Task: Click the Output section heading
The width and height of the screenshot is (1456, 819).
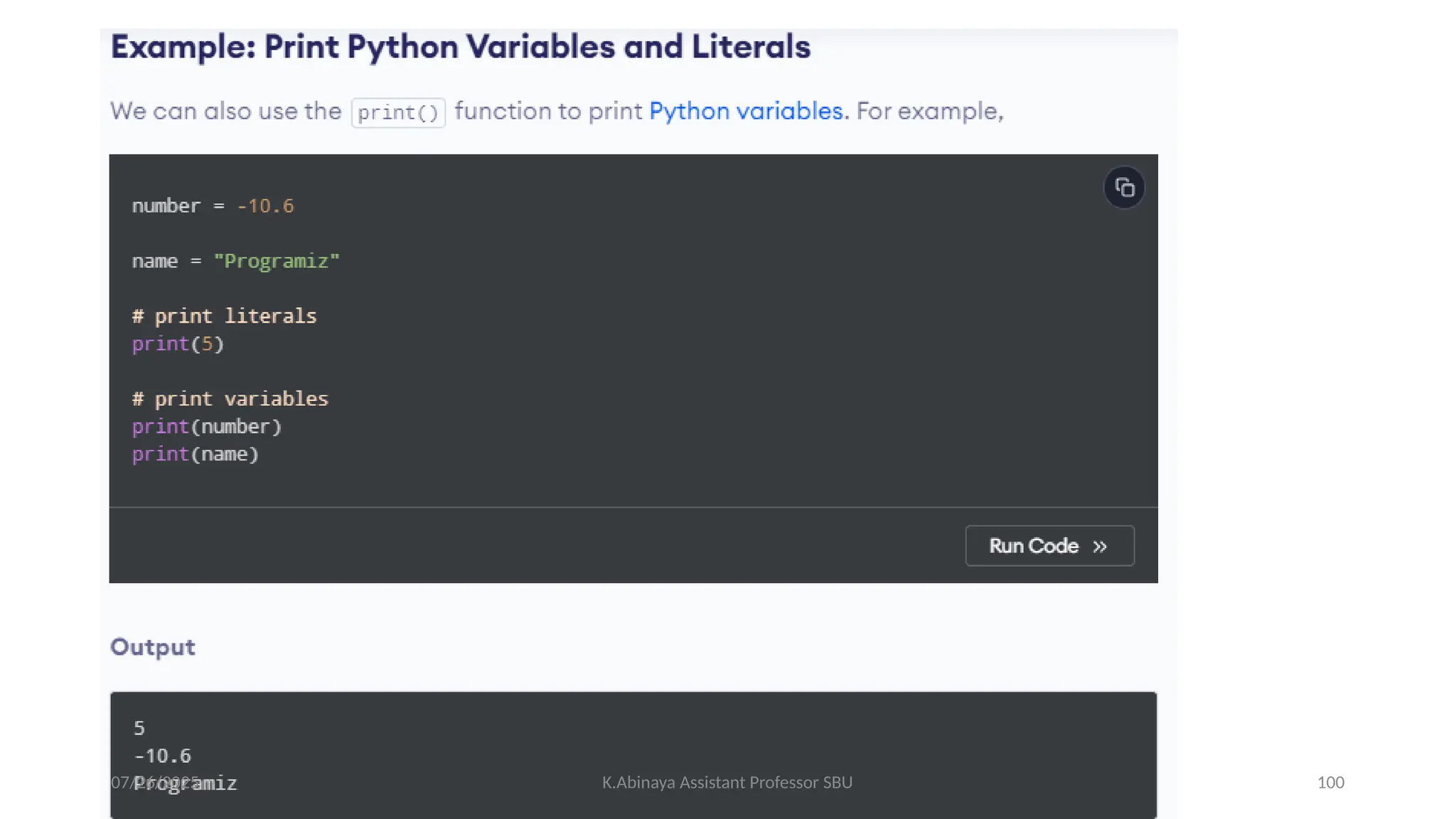Action: (x=153, y=647)
